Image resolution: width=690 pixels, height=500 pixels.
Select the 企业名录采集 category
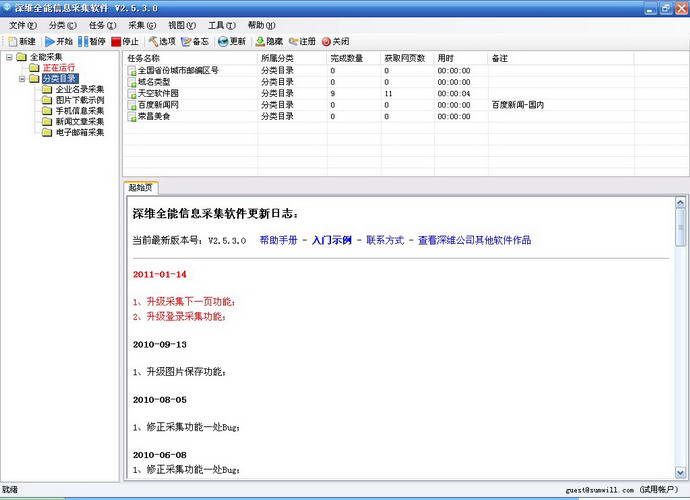[x=80, y=89]
